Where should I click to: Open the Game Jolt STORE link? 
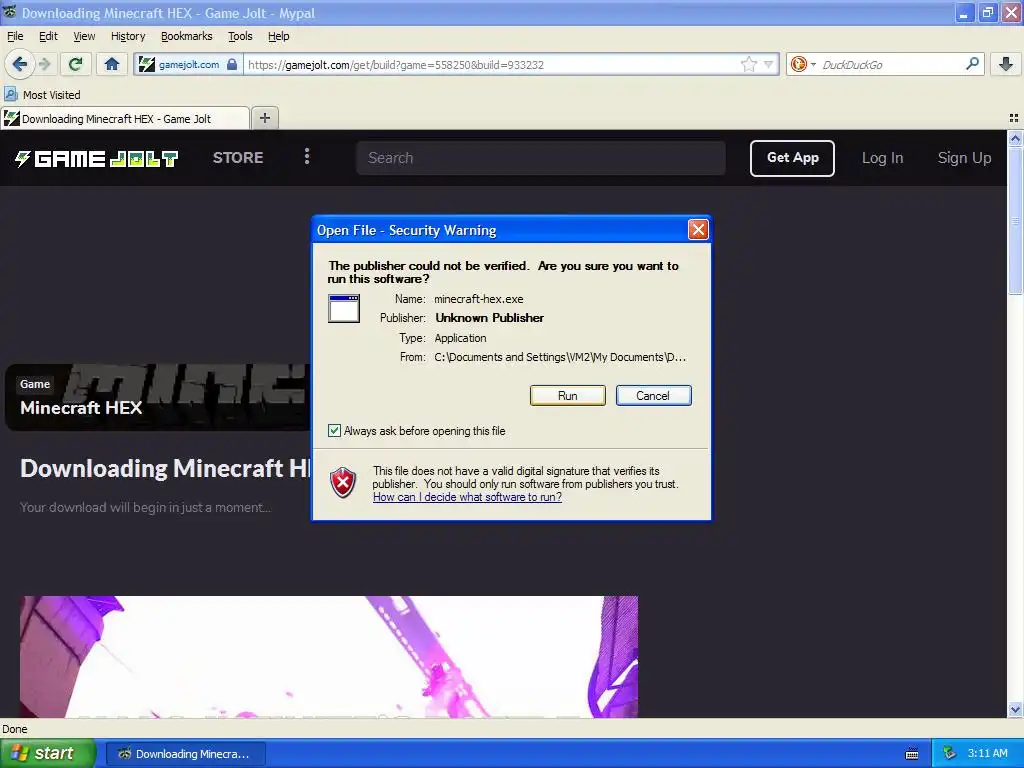pyautogui.click(x=238, y=157)
